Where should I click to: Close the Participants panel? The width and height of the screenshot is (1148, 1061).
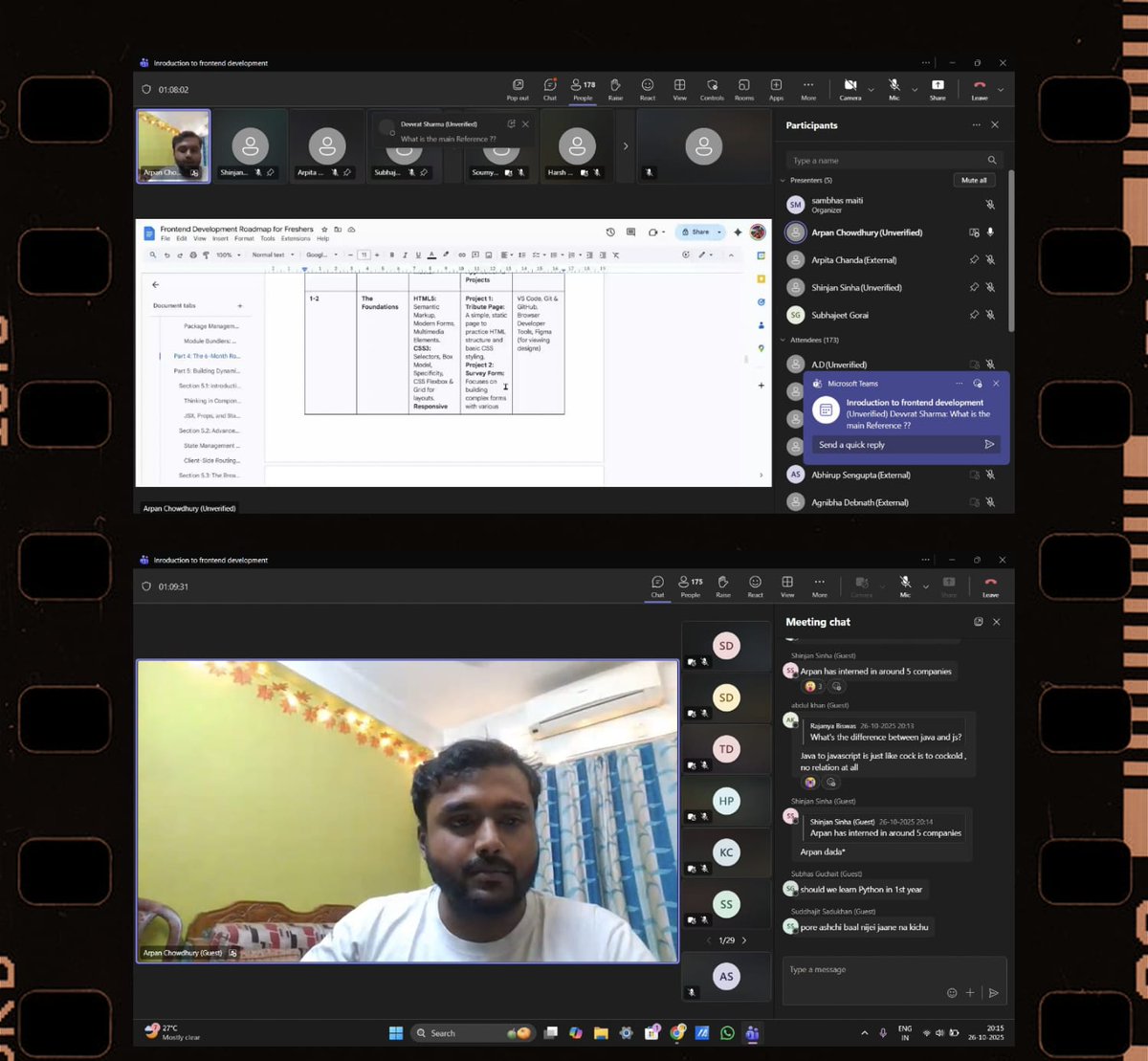(x=995, y=125)
